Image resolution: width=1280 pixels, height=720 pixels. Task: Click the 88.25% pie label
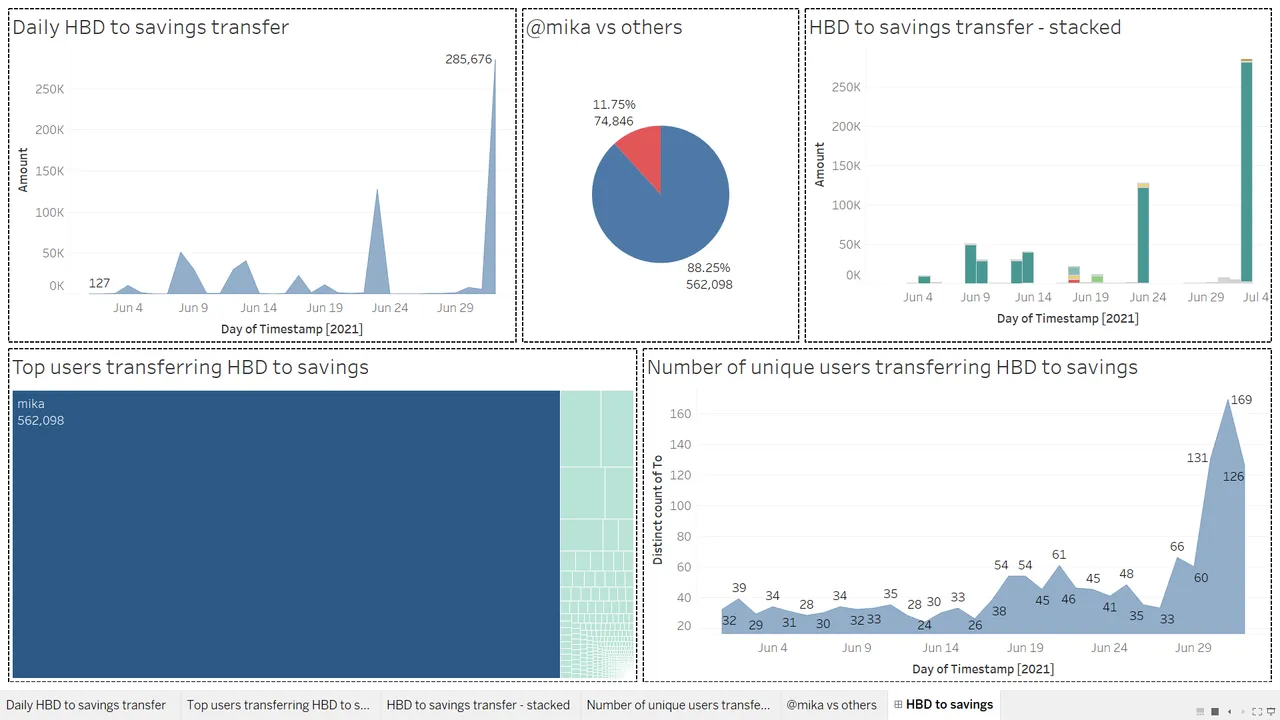(708, 267)
